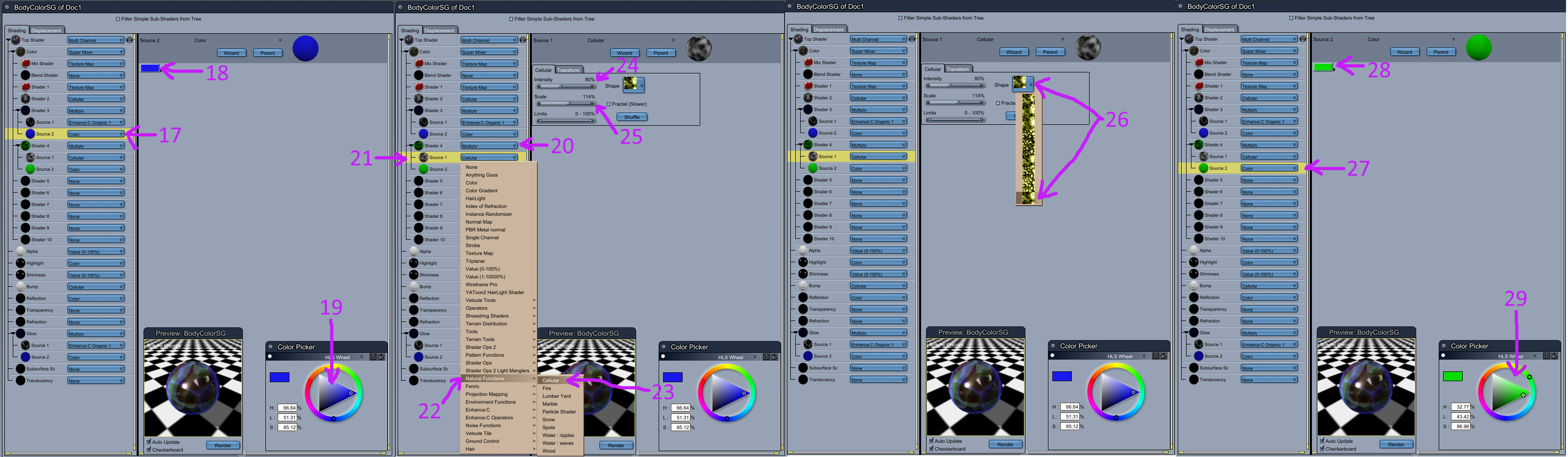Toggle Auto Update checkbox in leftmost window
This screenshot has height=457, width=1568.
[x=148, y=442]
